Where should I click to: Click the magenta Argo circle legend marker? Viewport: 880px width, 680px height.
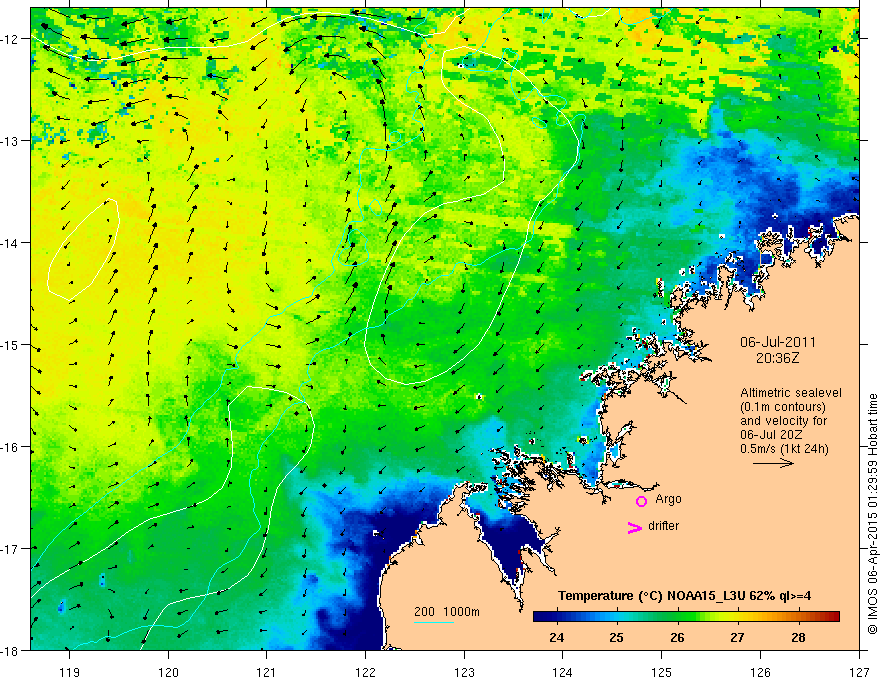[641, 501]
